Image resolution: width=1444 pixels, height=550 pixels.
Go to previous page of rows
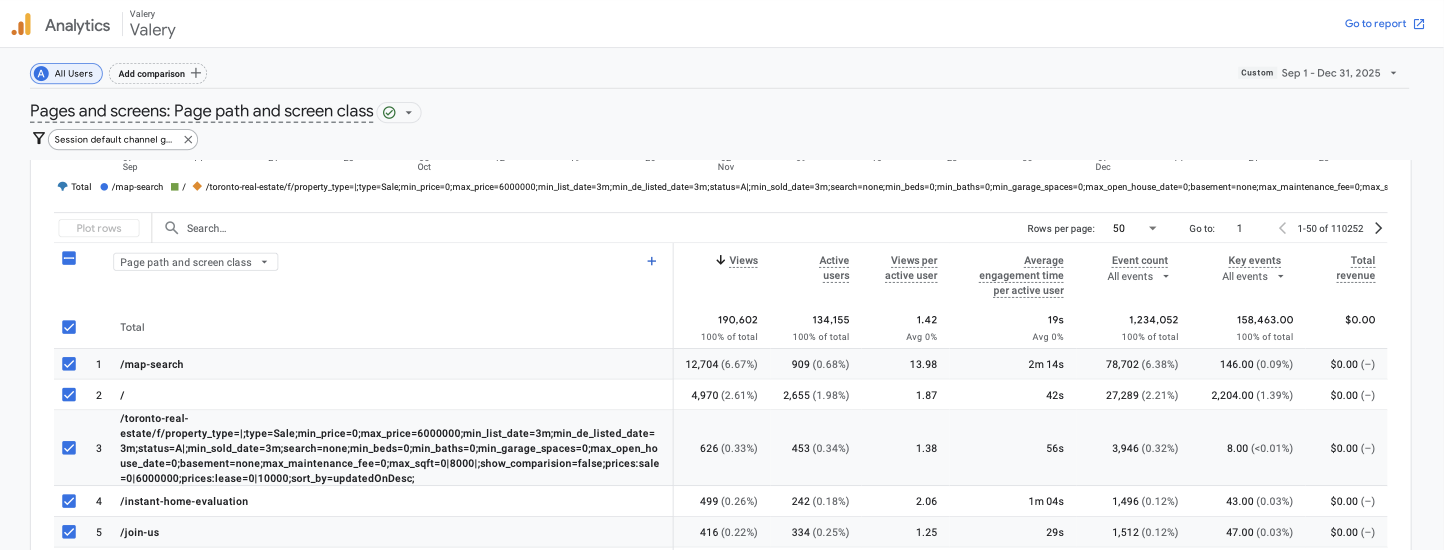coord(1283,228)
